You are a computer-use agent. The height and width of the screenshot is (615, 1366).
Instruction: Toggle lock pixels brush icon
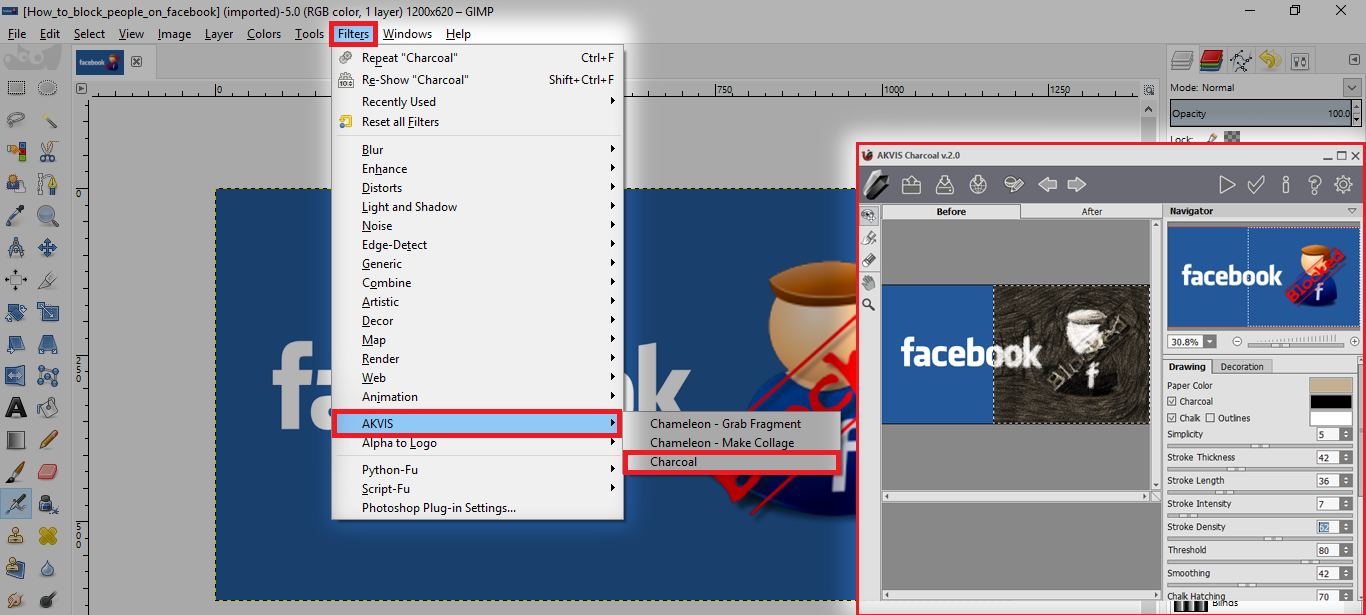(1212, 140)
